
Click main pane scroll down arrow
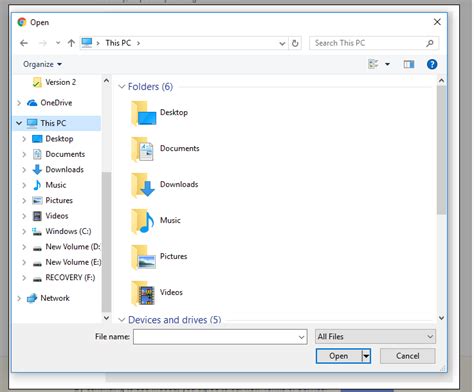pyautogui.click(x=441, y=318)
